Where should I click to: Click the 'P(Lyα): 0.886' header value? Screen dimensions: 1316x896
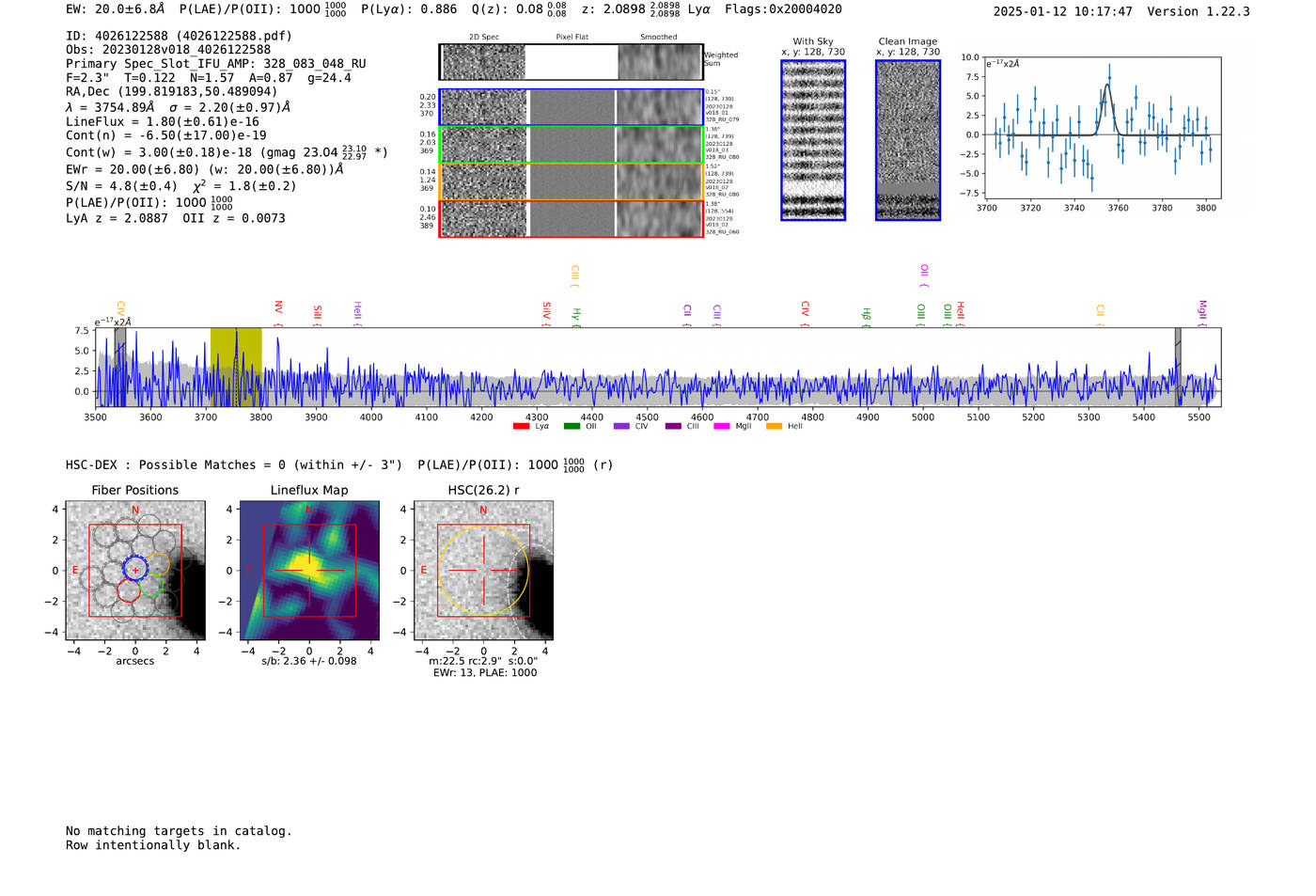[x=409, y=9]
